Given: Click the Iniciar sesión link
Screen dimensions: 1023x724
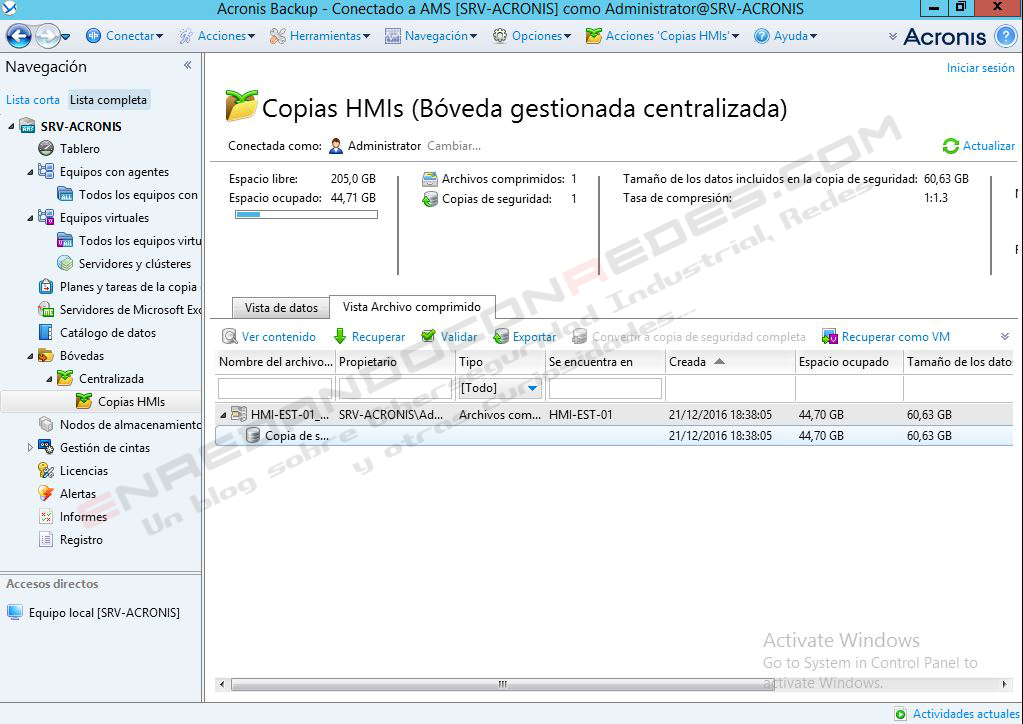Looking at the screenshot, I should click(x=980, y=68).
